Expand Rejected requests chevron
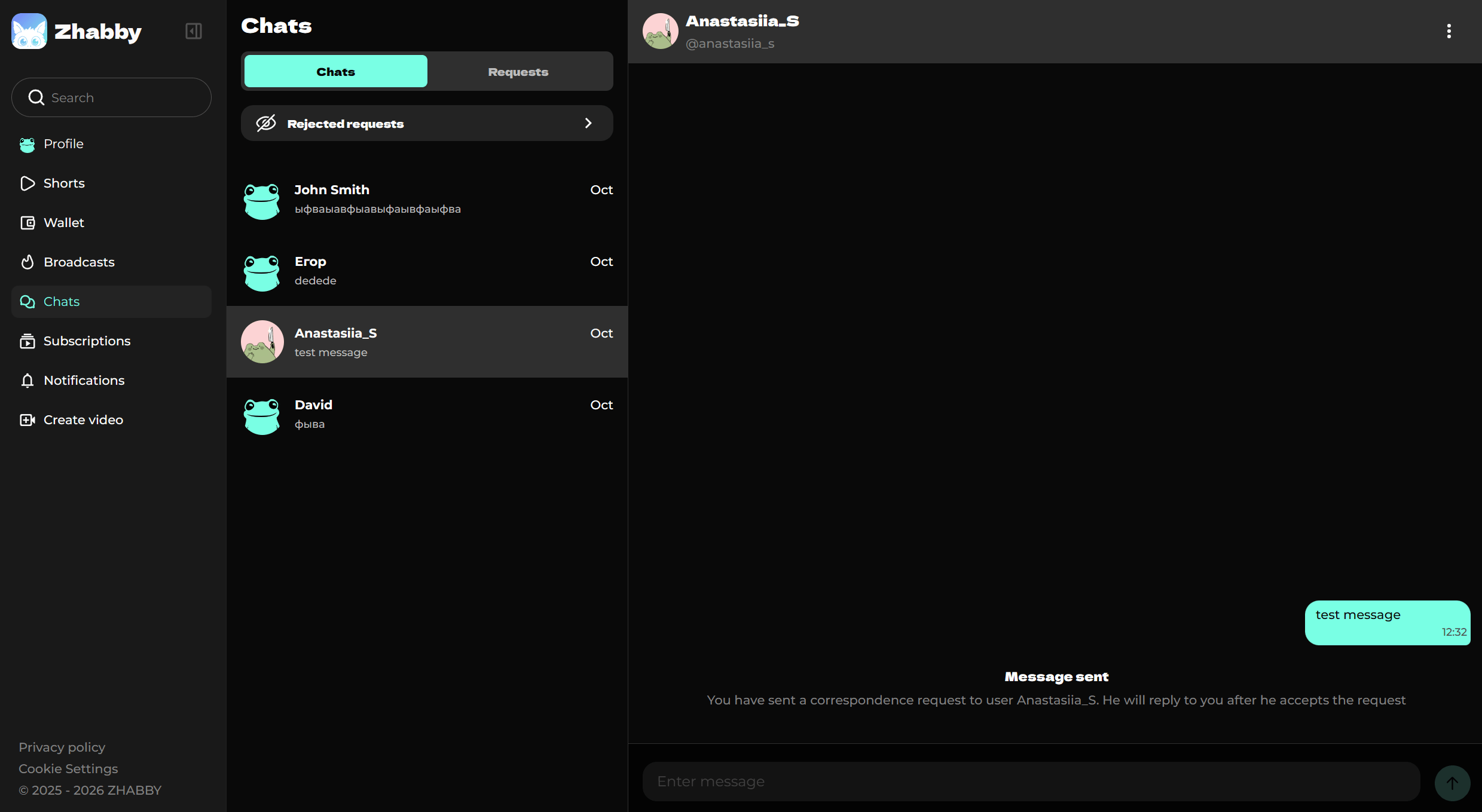The width and height of the screenshot is (1482, 812). click(x=588, y=123)
